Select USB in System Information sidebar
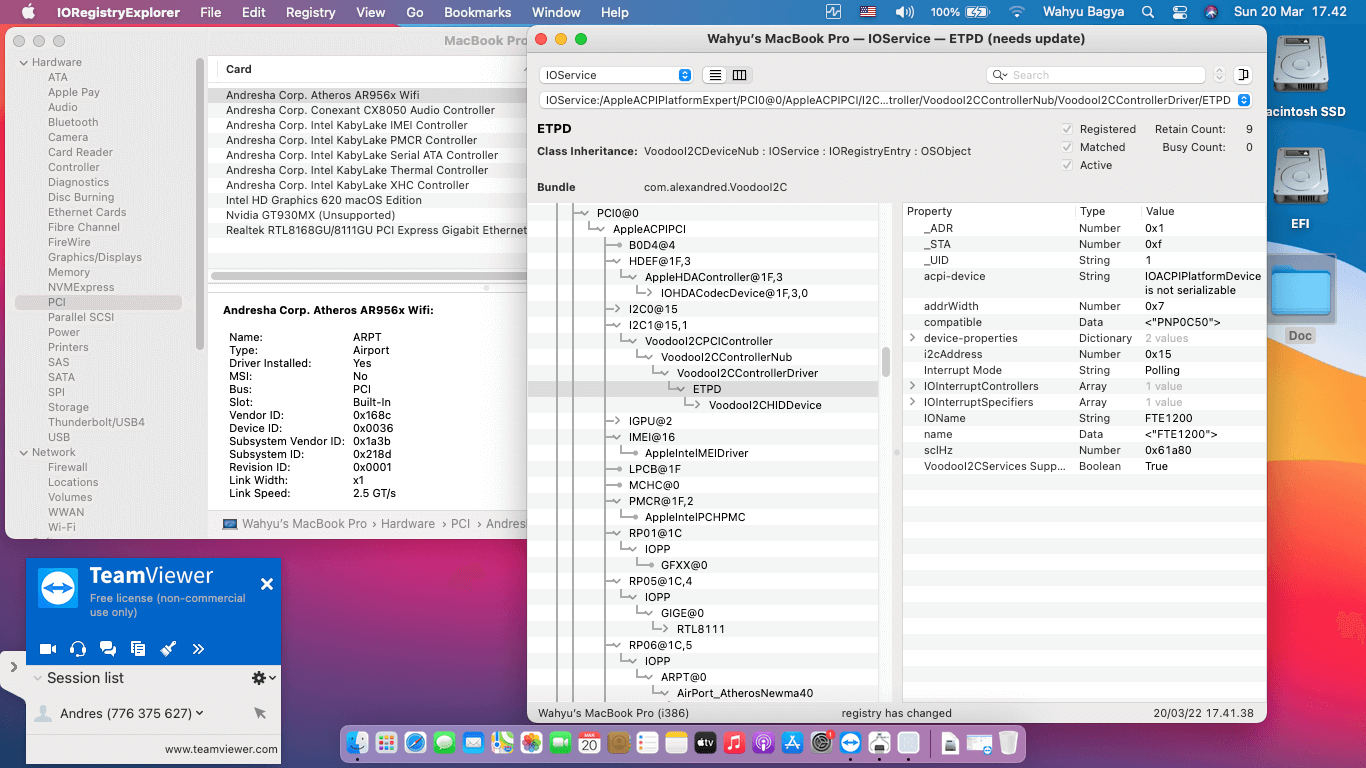This screenshot has width=1366, height=768. coord(59,437)
